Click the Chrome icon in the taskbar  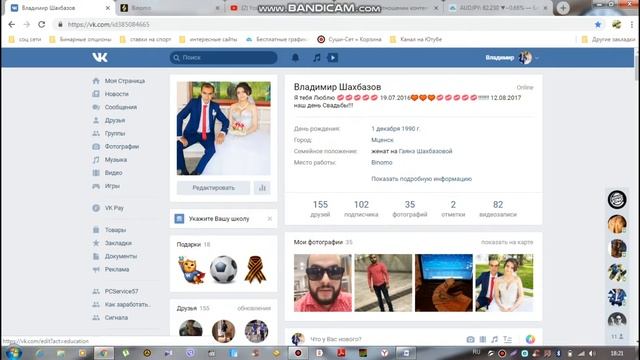pyautogui.click(x=104, y=353)
